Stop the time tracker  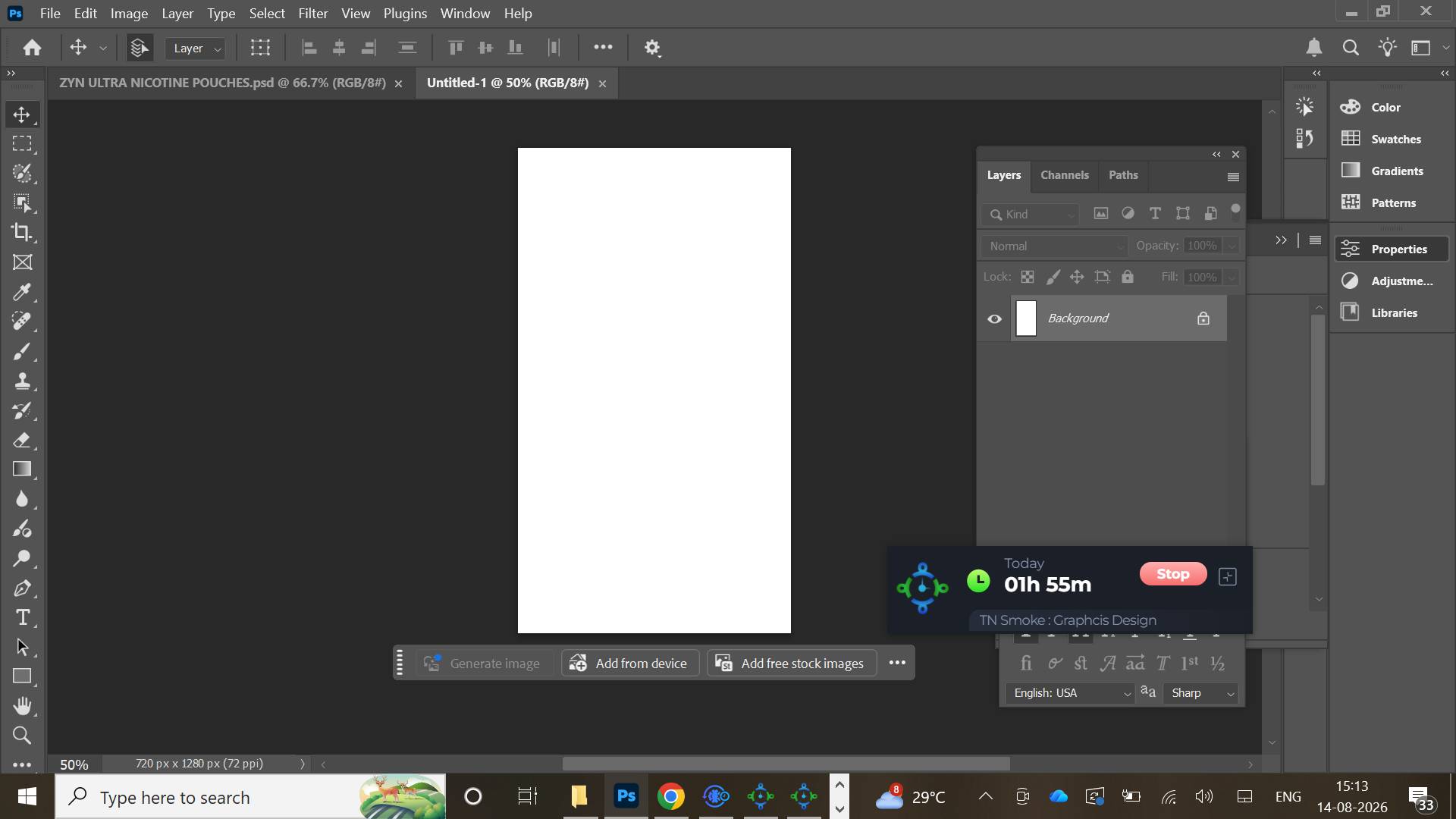[x=1172, y=574]
